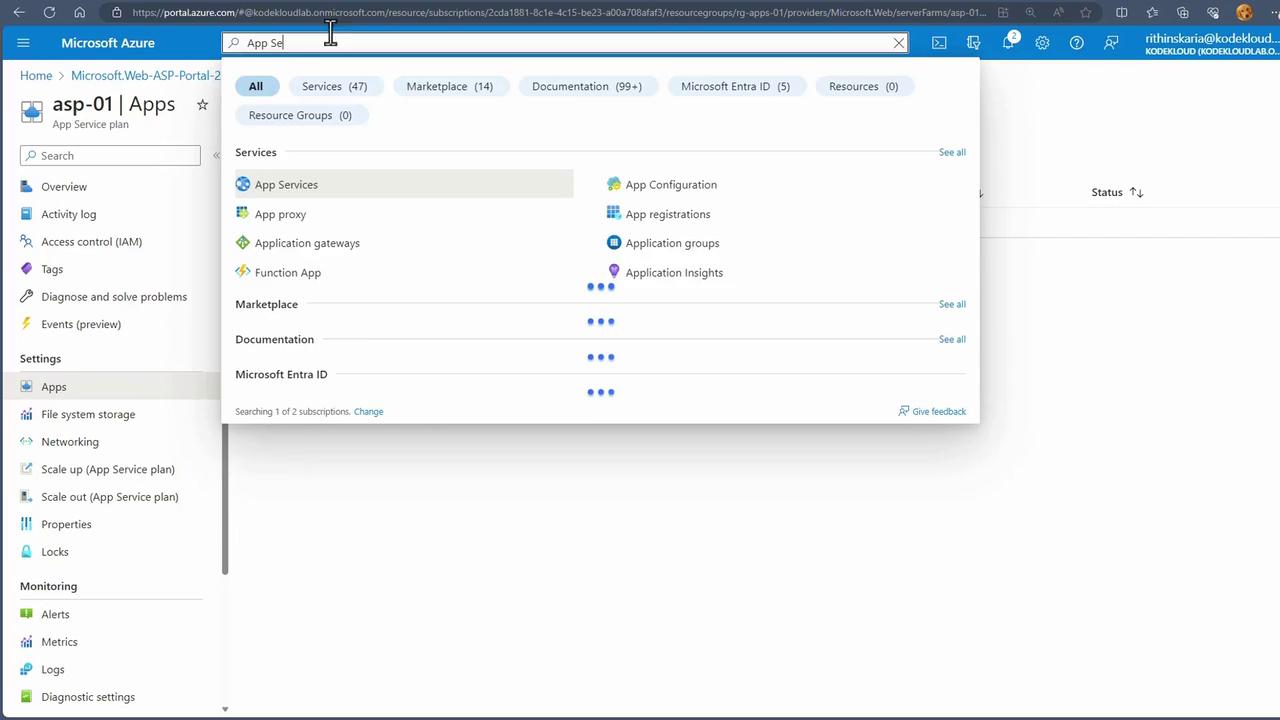This screenshot has width=1280, height=720.
Task: Click the feedback icon in header
Action: pyautogui.click(x=1111, y=43)
